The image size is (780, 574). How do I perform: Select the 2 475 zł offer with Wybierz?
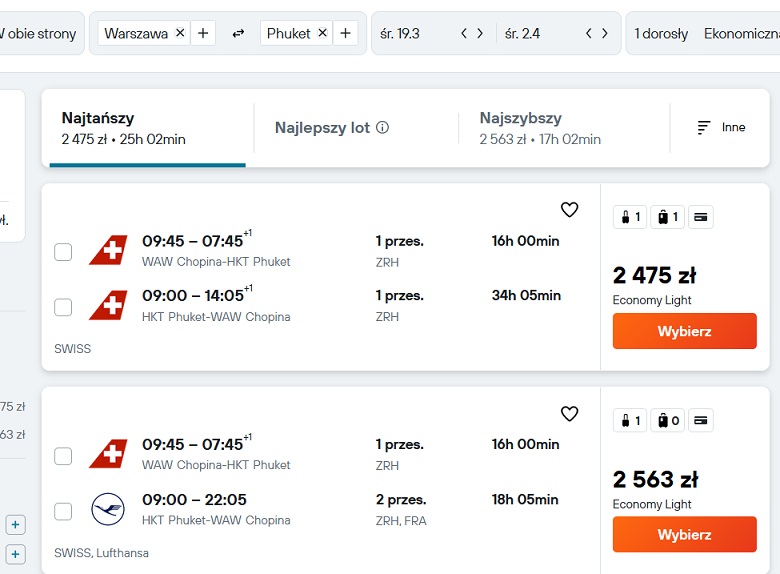[x=684, y=331]
